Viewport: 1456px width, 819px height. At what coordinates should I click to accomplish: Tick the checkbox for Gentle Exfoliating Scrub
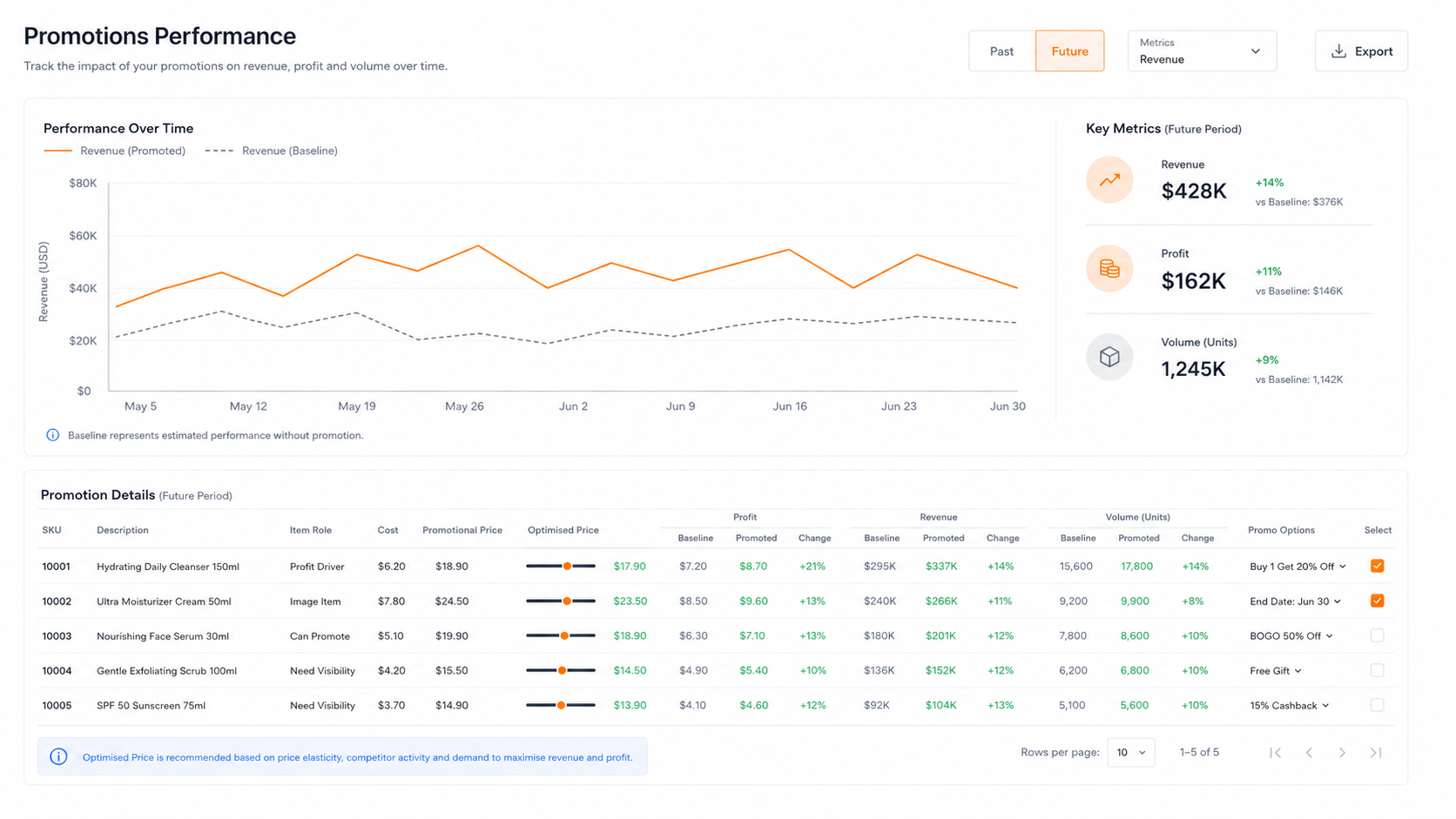pyautogui.click(x=1377, y=670)
